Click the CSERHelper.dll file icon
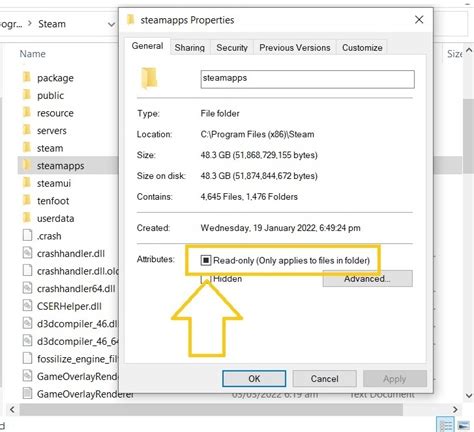Screen dimensions: 474x432 tap(27, 306)
